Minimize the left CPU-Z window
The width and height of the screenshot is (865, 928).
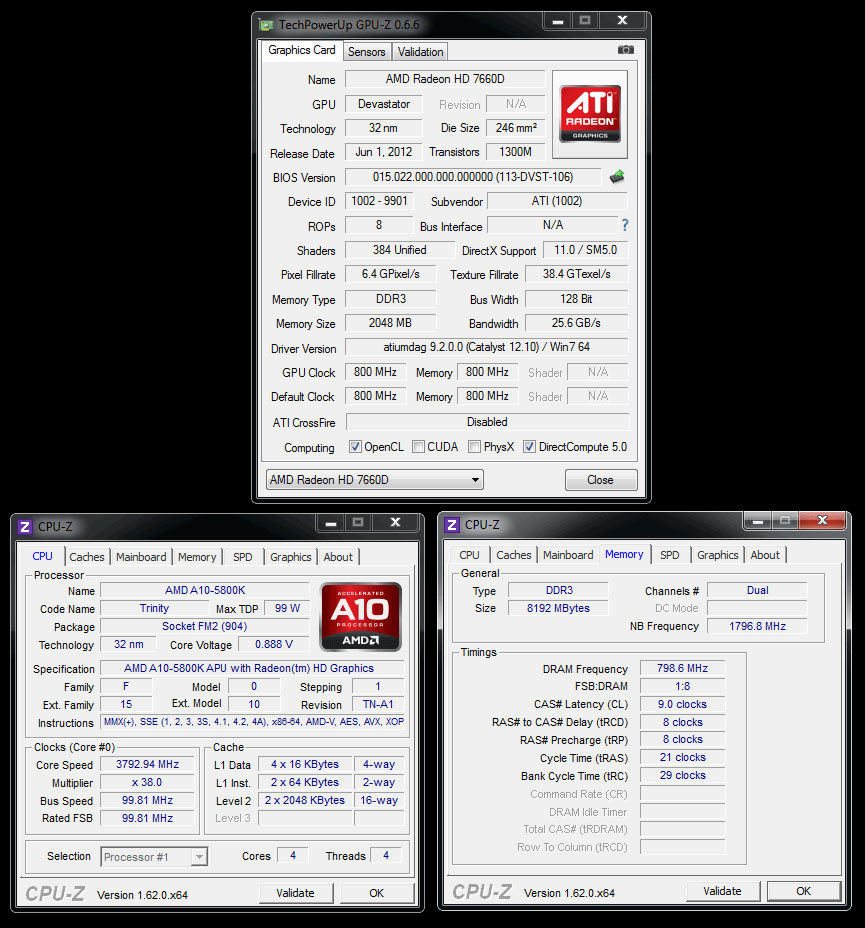[331, 523]
